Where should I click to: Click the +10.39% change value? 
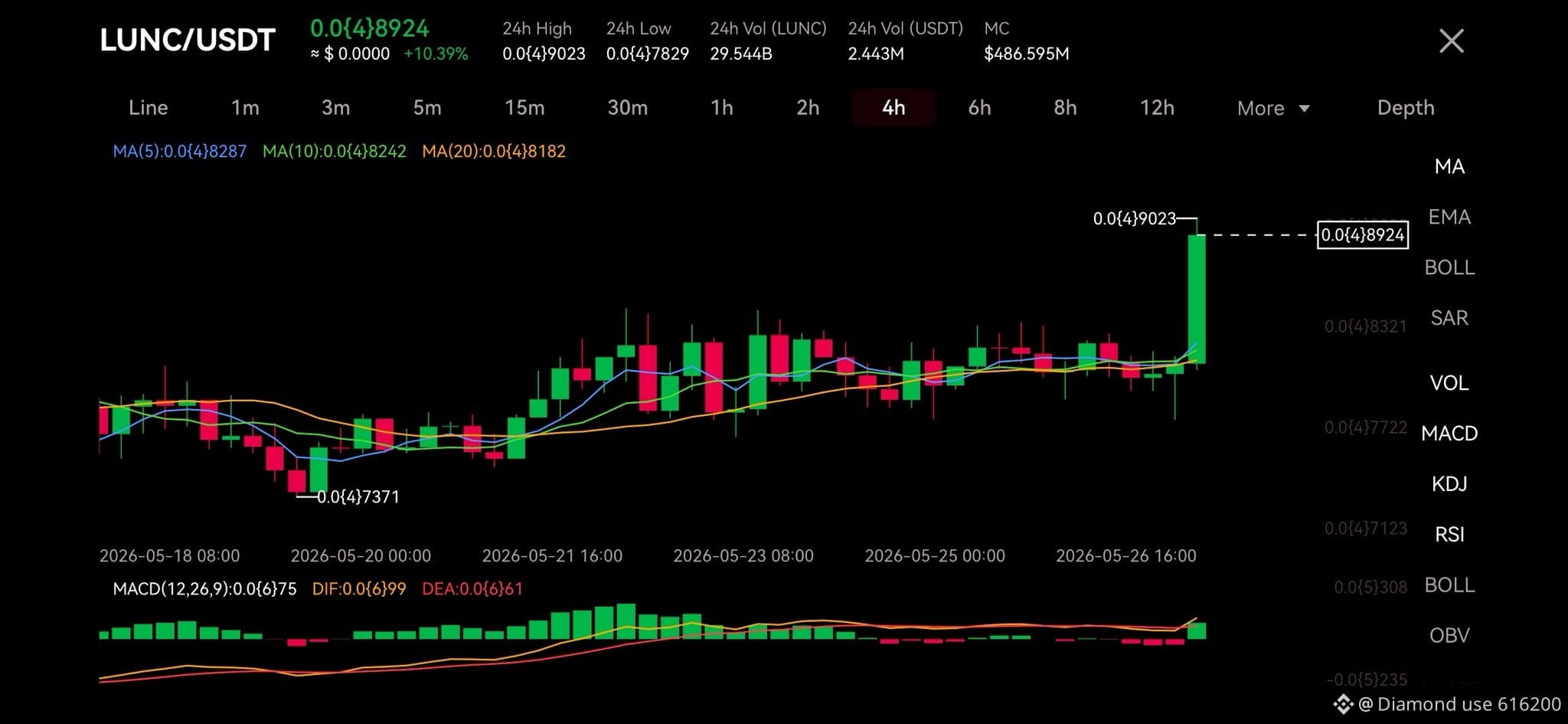(436, 54)
